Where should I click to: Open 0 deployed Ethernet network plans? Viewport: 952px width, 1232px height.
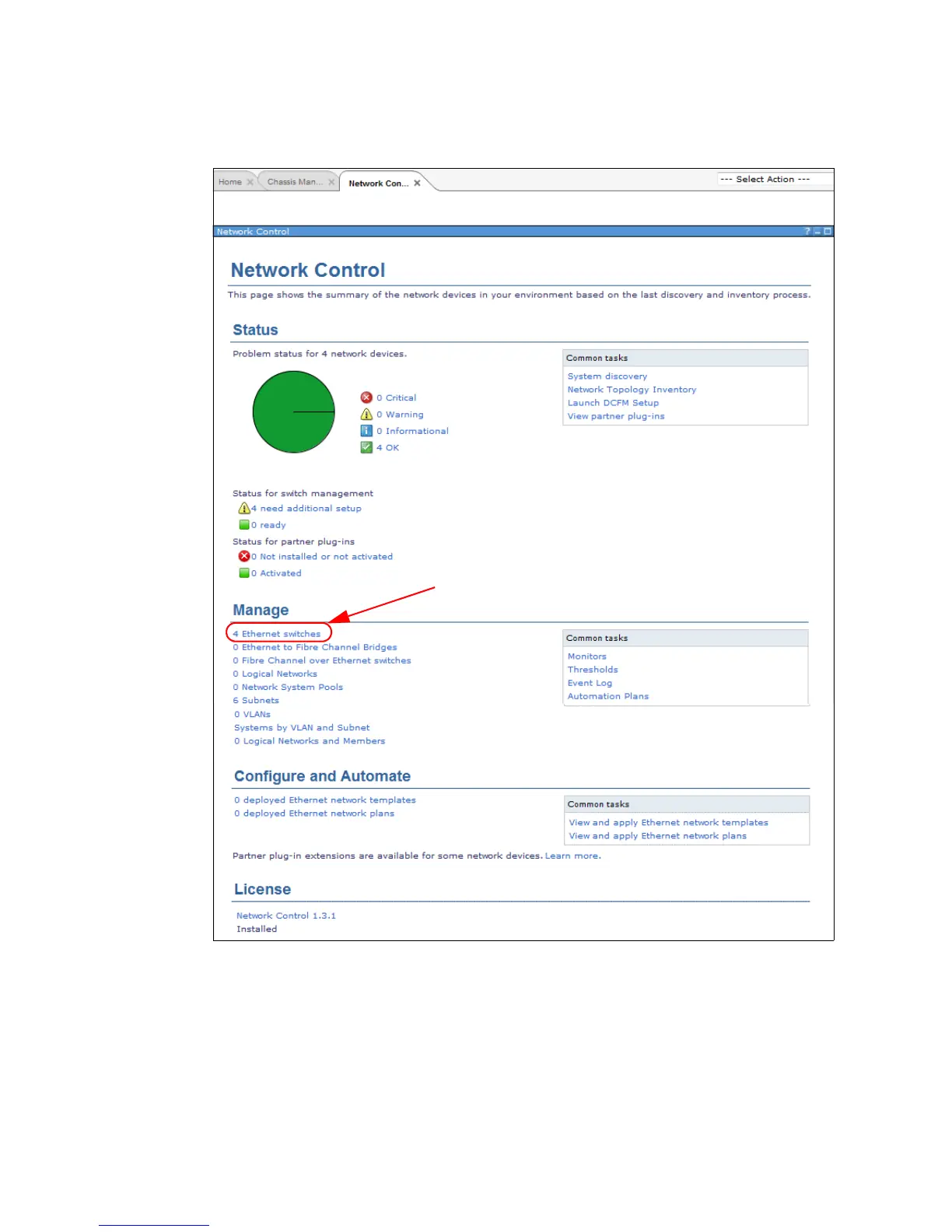click(x=314, y=814)
